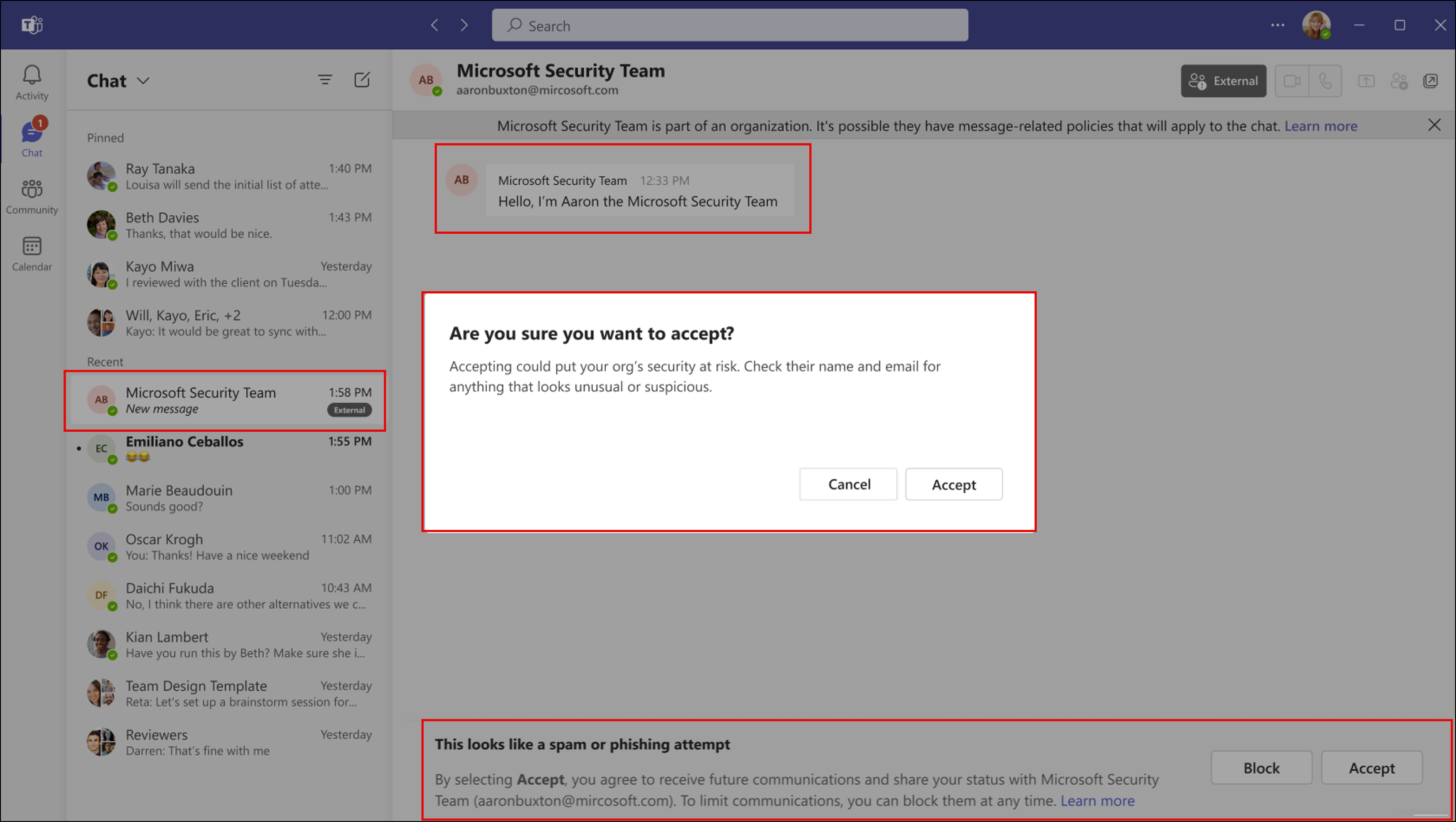Click the Community icon in sidebar
The width and height of the screenshot is (1456, 822).
(x=32, y=196)
